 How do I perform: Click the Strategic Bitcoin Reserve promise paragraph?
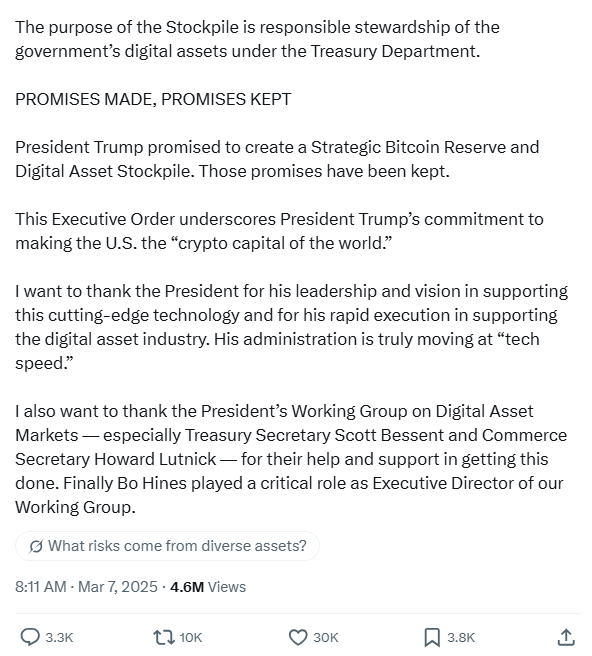(x=277, y=159)
